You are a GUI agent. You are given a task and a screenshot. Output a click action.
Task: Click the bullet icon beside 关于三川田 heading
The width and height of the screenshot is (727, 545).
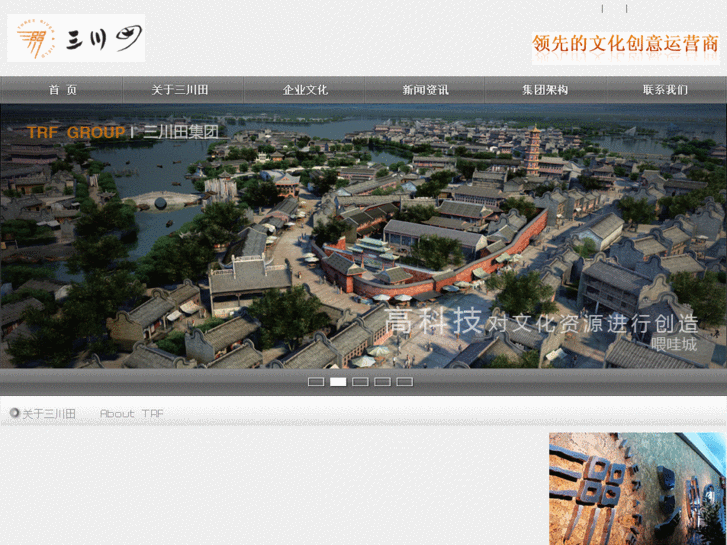tap(14, 412)
